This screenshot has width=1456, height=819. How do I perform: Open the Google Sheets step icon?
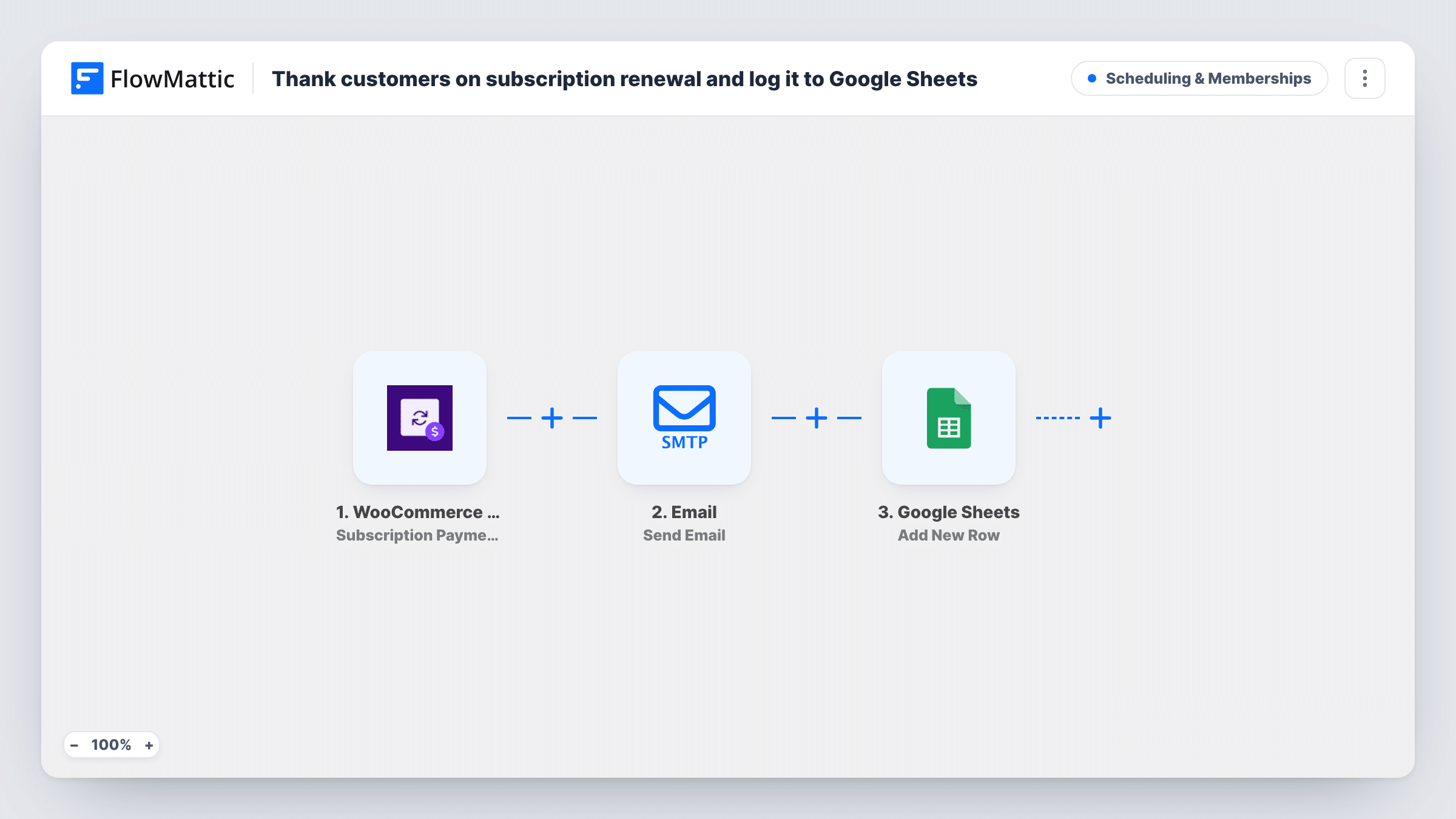point(949,418)
